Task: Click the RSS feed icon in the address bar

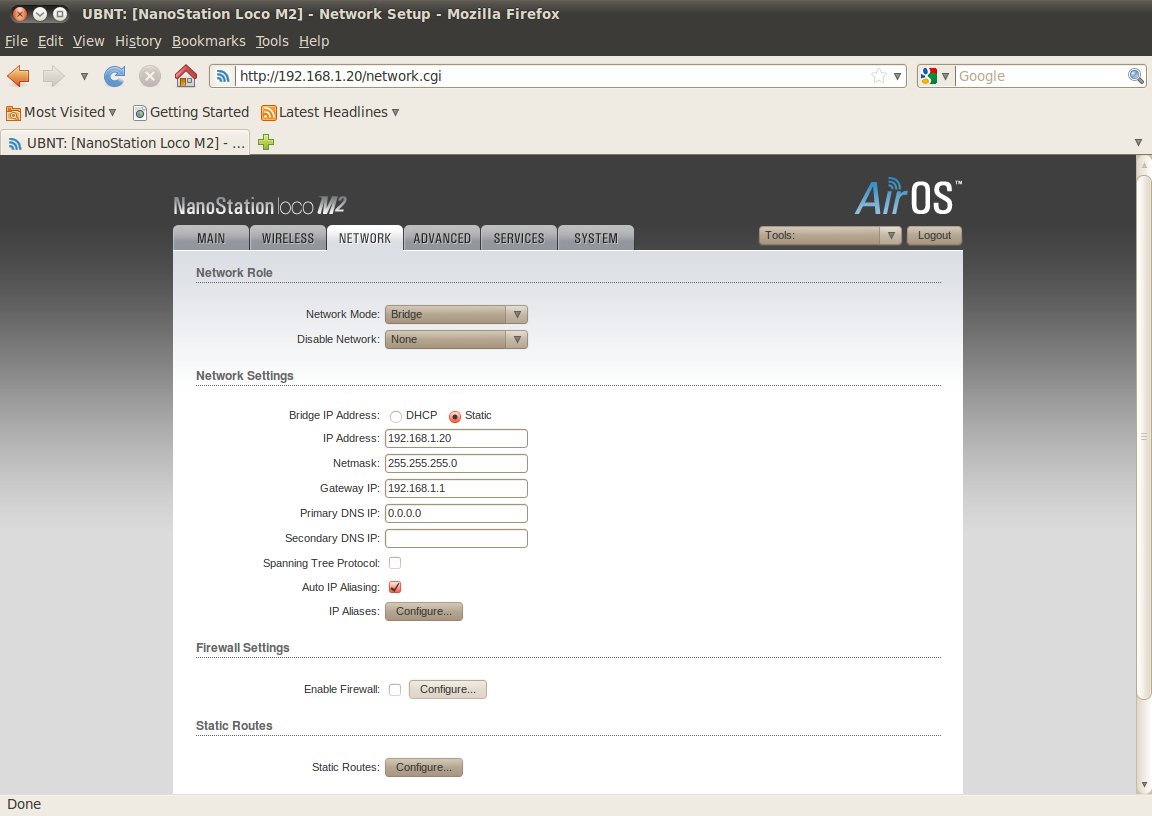Action: [224, 76]
